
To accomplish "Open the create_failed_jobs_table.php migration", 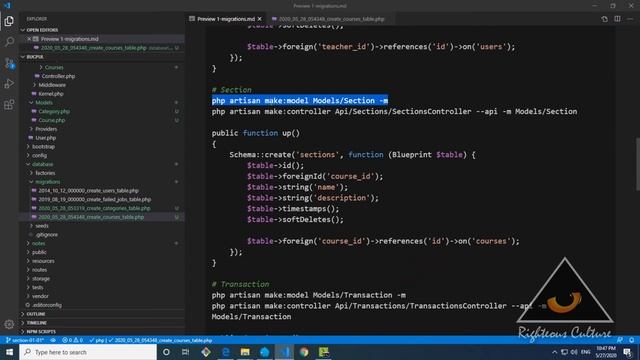I will tap(94, 200).
